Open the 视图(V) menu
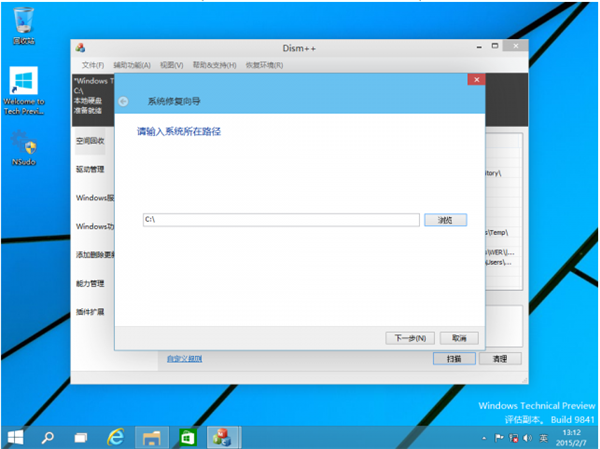The width and height of the screenshot is (600, 449). click(171, 65)
